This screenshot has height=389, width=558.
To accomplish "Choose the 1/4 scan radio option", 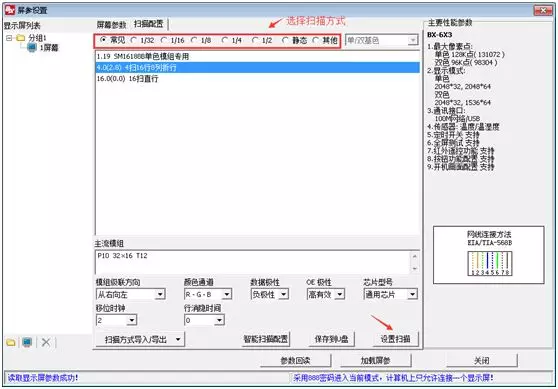I will pos(225,40).
